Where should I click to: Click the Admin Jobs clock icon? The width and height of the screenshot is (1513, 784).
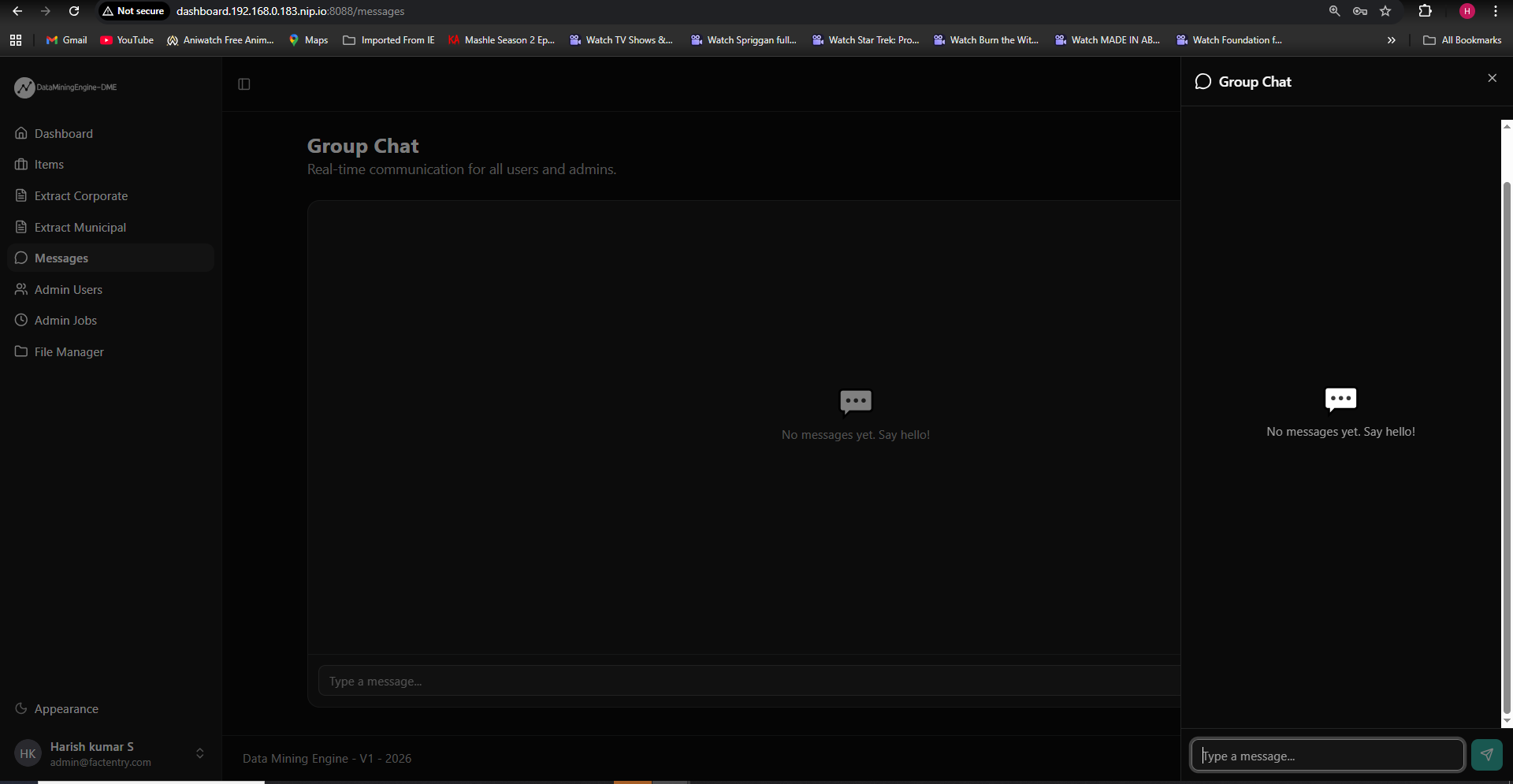tap(21, 320)
